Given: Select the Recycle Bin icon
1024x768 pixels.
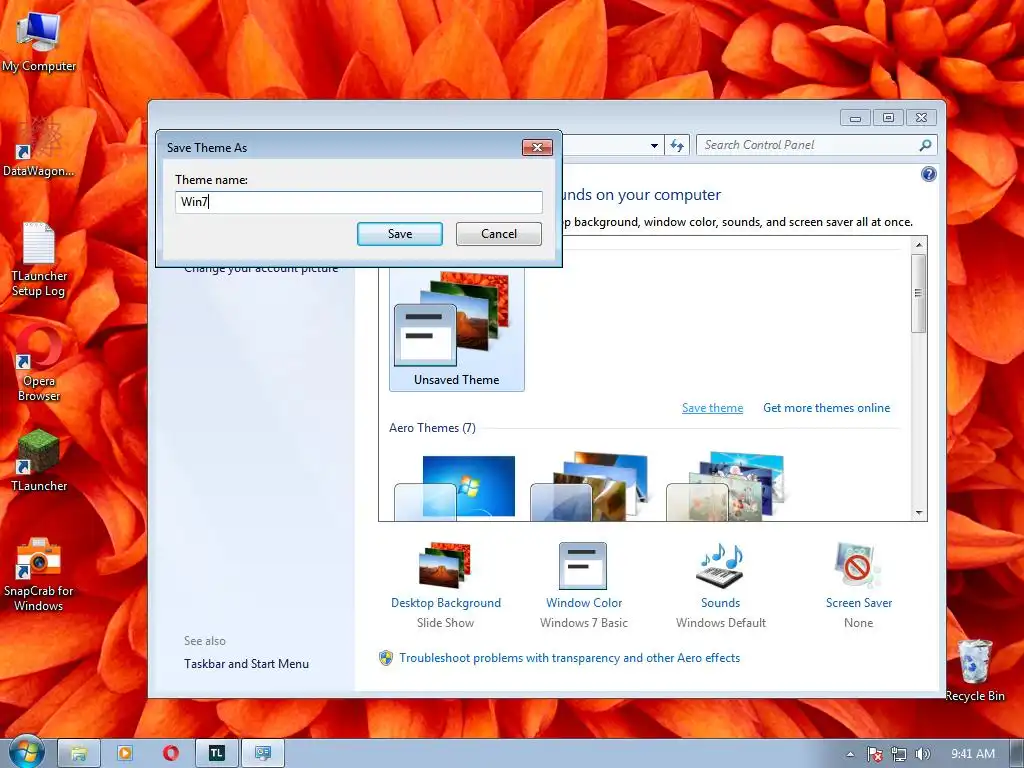Looking at the screenshot, I should click(x=975, y=671).
